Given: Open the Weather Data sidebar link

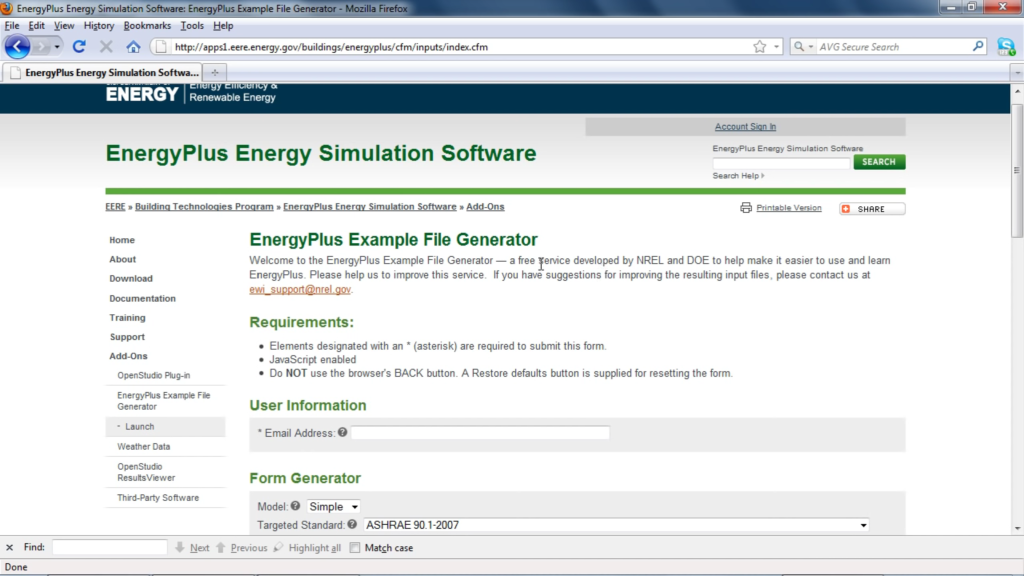Looking at the screenshot, I should 144,447.
